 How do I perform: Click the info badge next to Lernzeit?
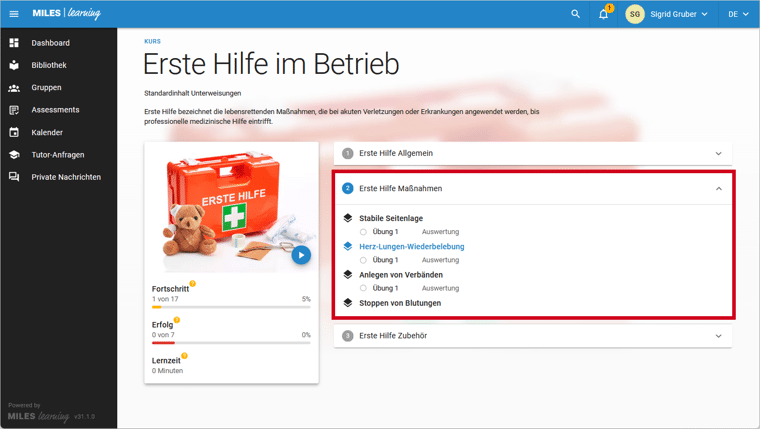click(x=185, y=356)
